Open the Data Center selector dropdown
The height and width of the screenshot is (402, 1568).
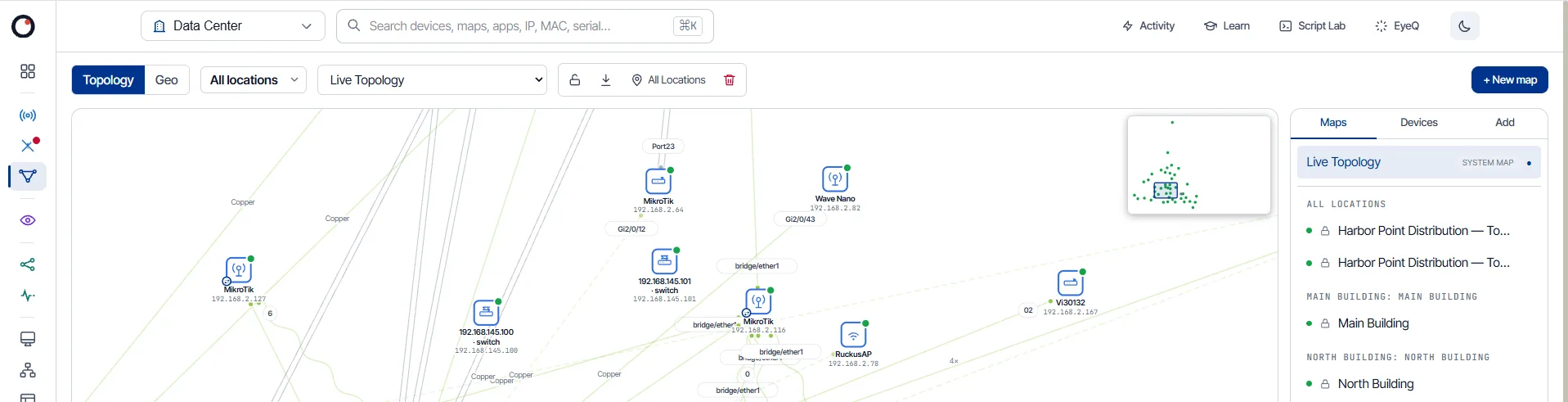(233, 26)
